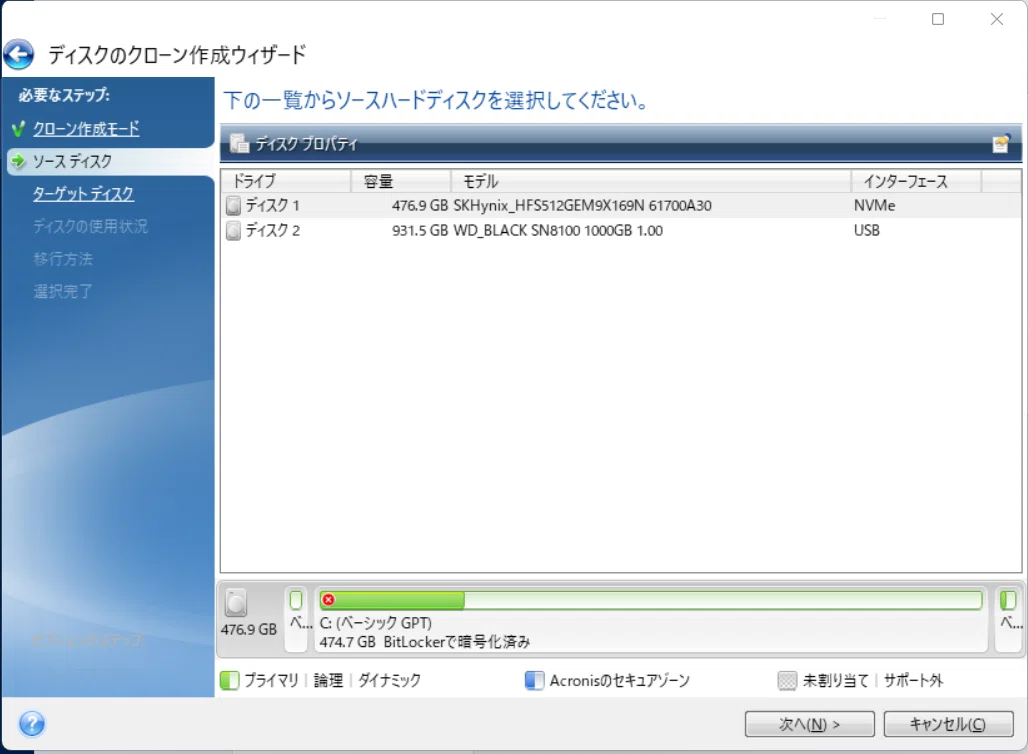This screenshot has width=1028, height=754.
Task: Close the clone wizard window
Action: [x=997, y=19]
